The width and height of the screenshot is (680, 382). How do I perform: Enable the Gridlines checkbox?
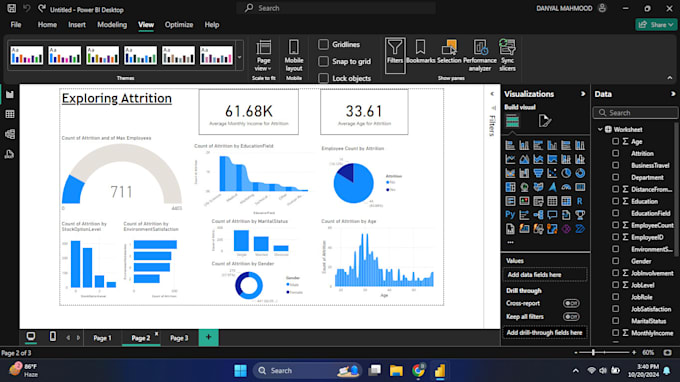point(324,44)
